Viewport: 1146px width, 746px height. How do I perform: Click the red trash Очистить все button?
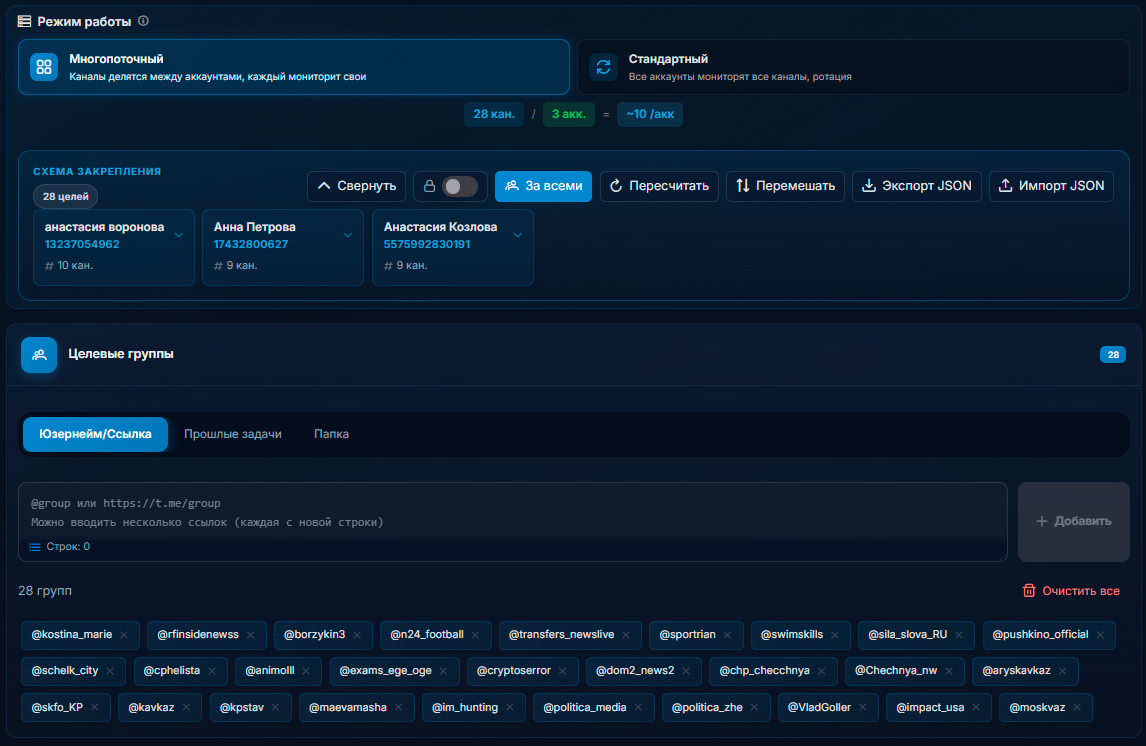click(x=1071, y=590)
